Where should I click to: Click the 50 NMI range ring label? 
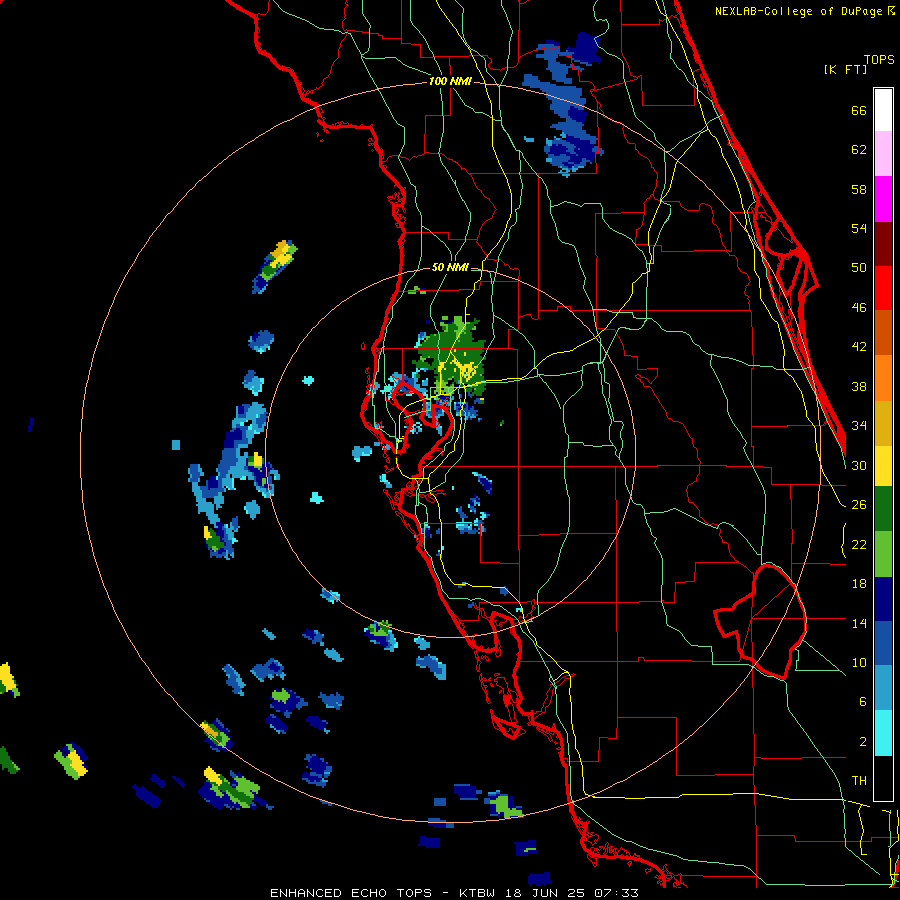click(449, 267)
